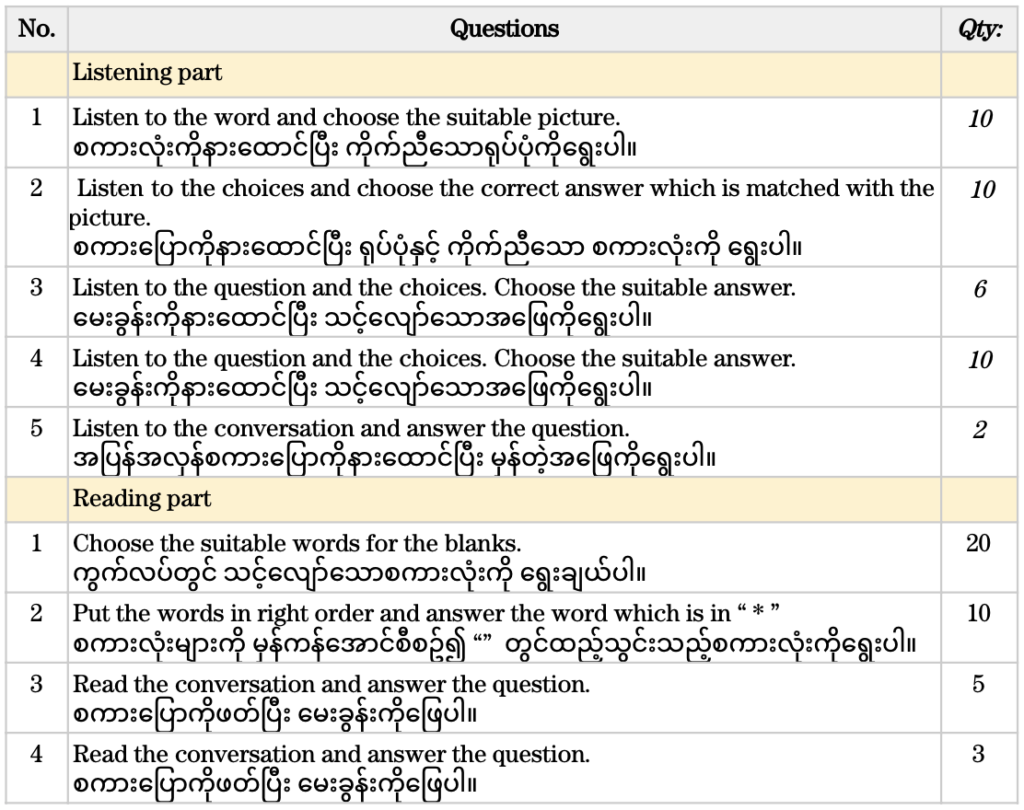Click English text of Reading question 4

331,754
